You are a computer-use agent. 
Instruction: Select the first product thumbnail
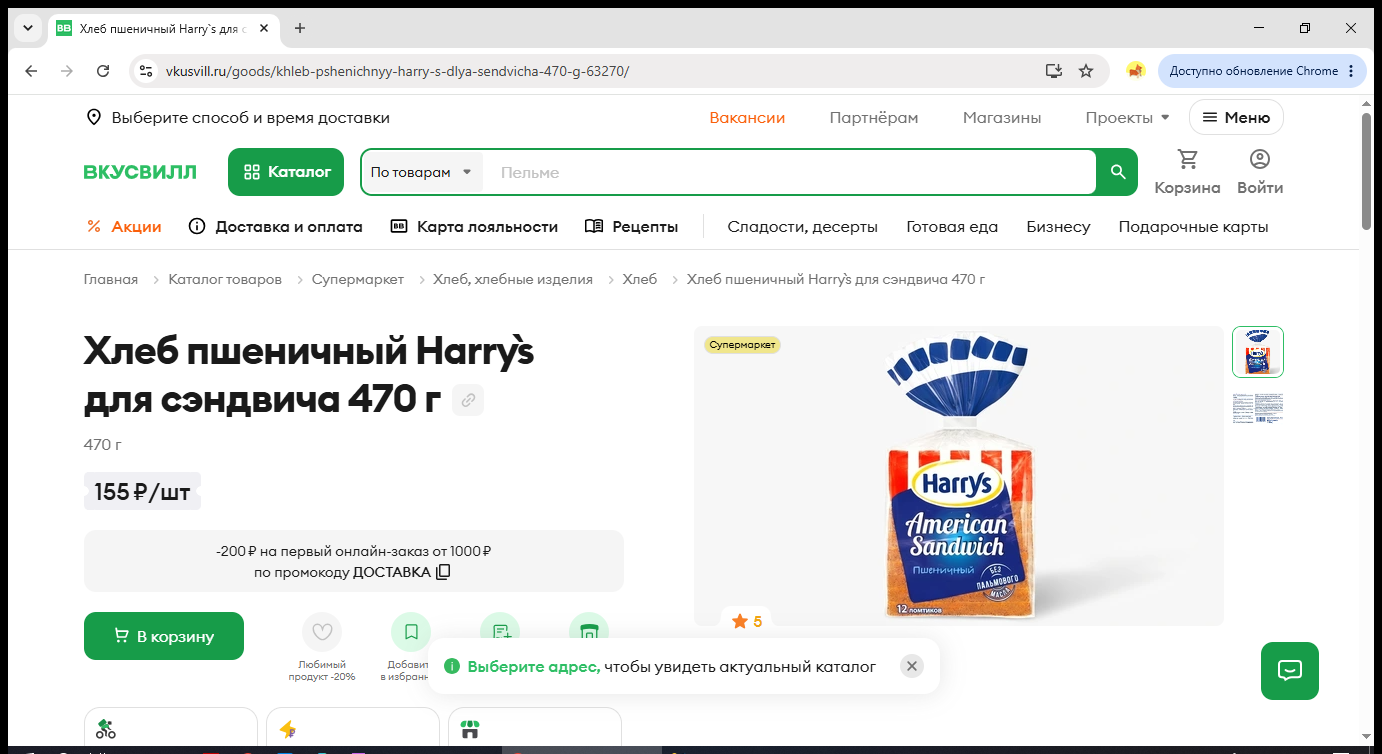pyautogui.click(x=1258, y=352)
